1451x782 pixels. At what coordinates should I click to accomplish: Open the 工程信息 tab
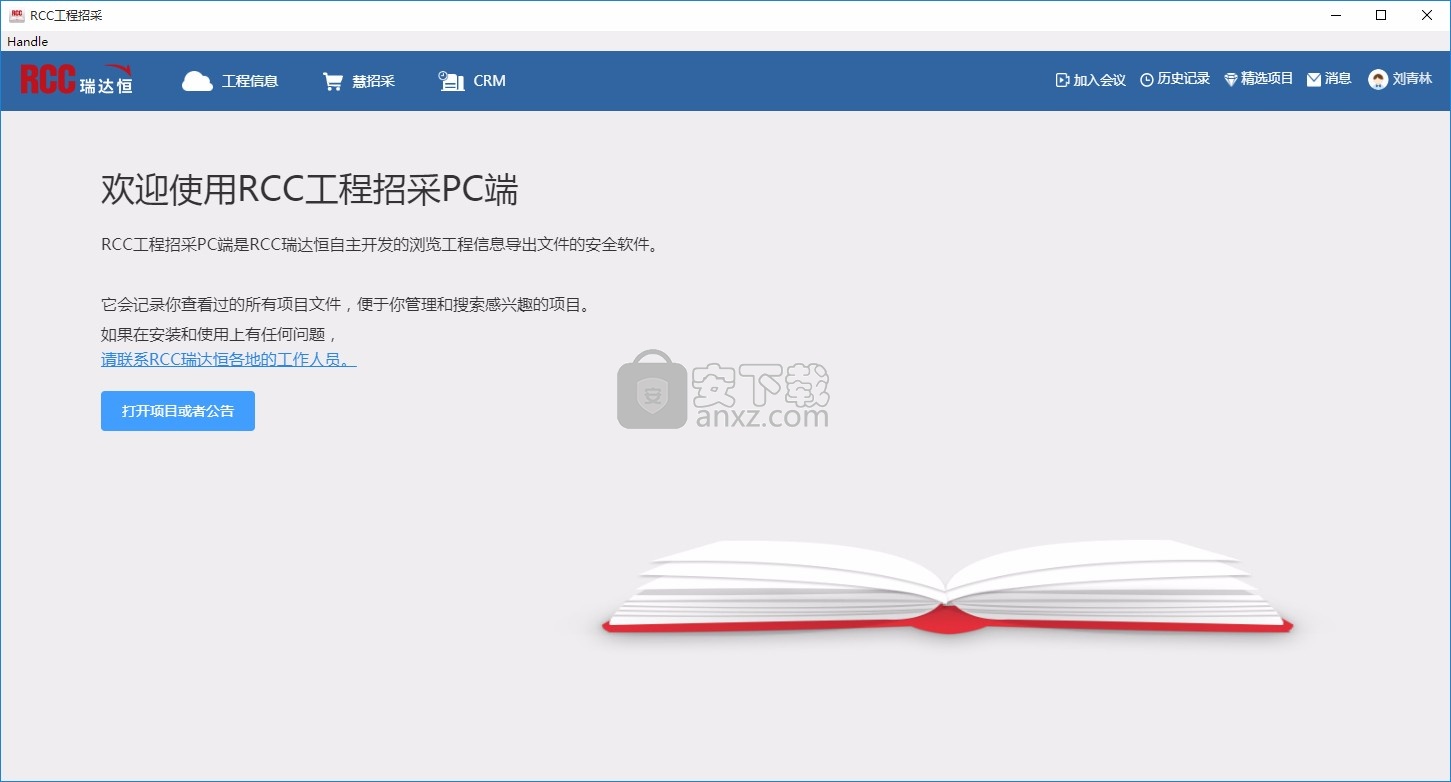pyautogui.click(x=250, y=81)
